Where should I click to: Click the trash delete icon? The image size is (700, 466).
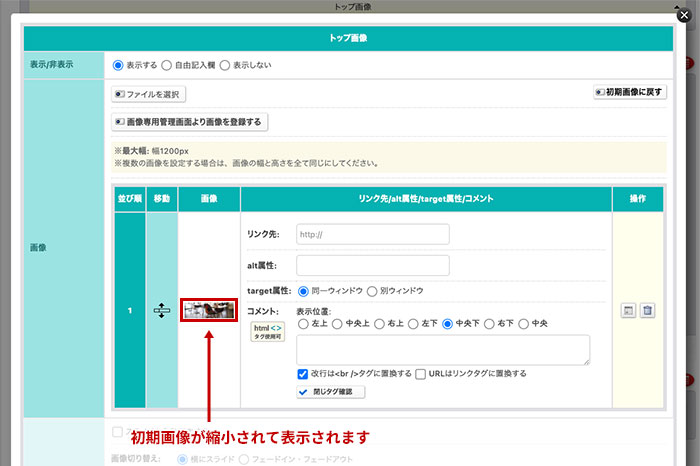tap(647, 311)
